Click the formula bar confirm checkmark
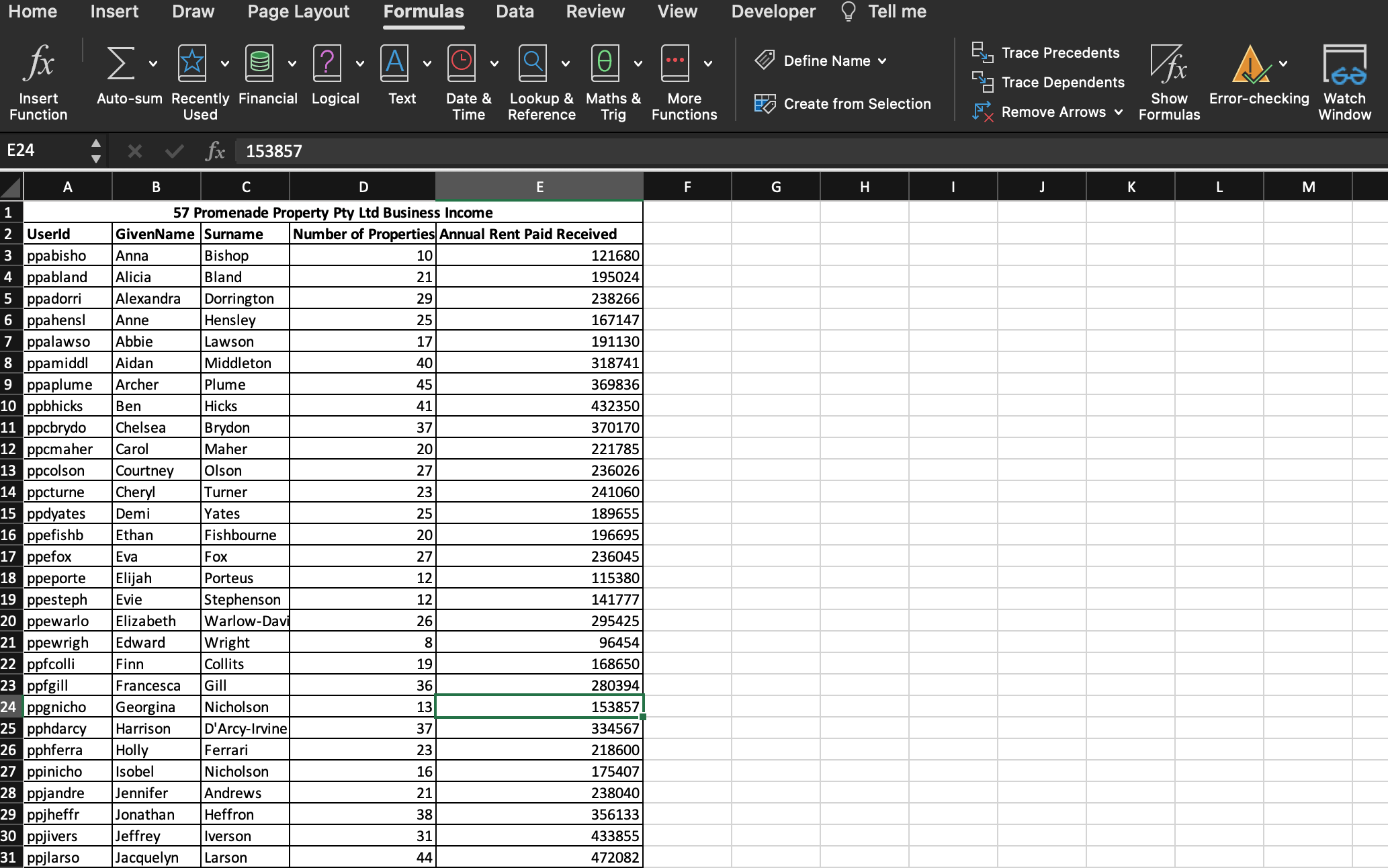1388x868 pixels. click(x=174, y=151)
